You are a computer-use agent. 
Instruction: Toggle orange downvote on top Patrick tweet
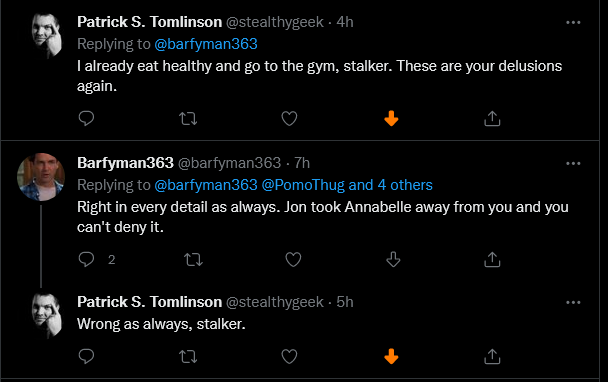click(391, 118)
